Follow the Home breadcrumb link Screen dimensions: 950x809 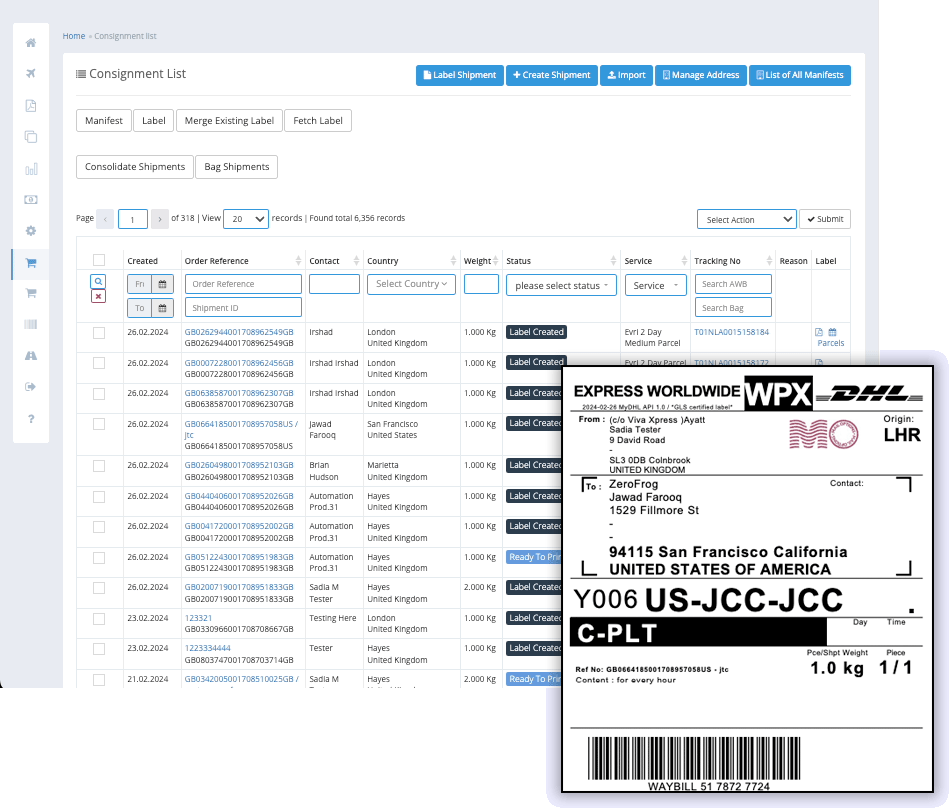[74, 36]
